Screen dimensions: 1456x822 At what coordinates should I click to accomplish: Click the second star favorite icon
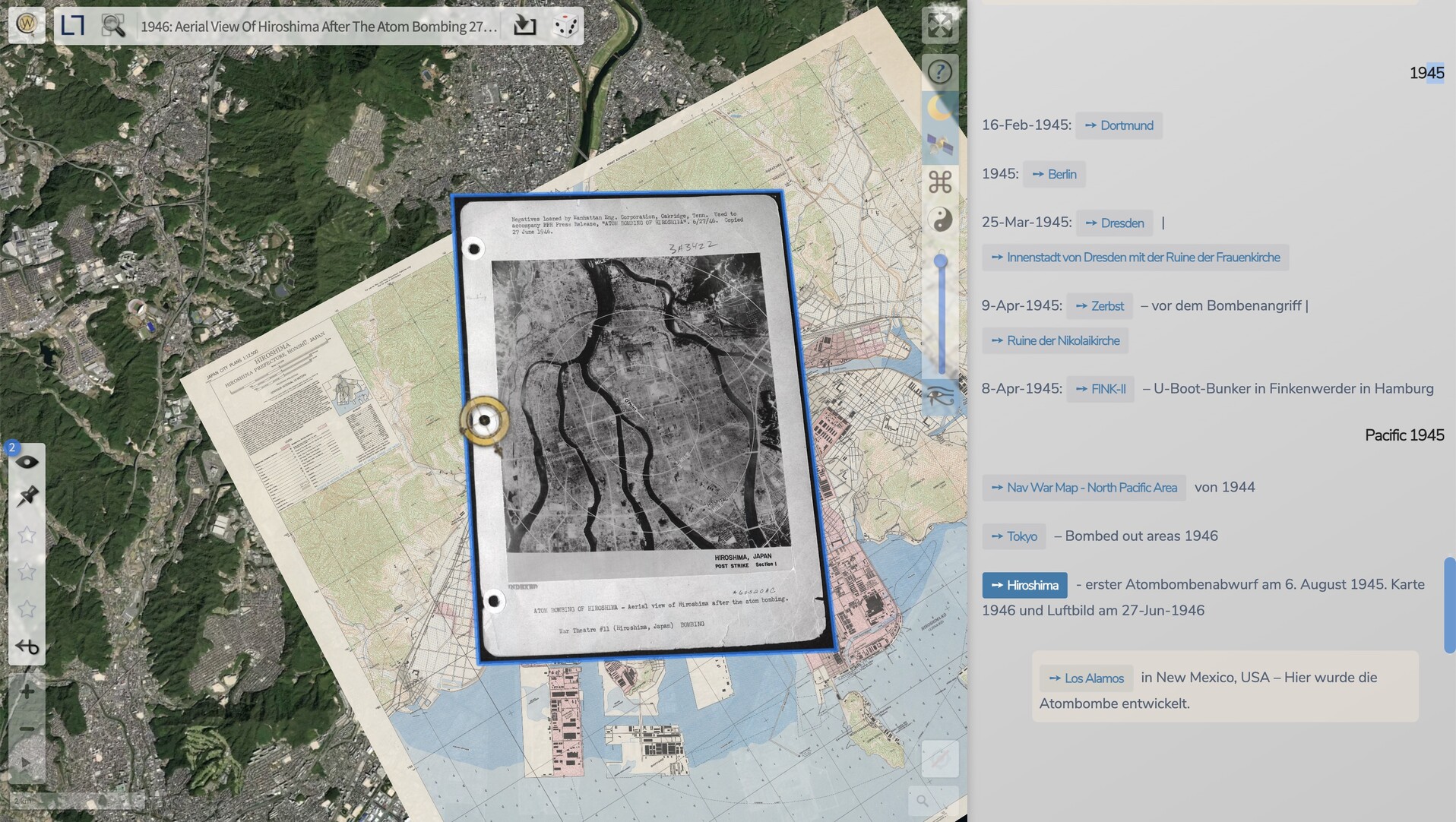click(27, 572)
